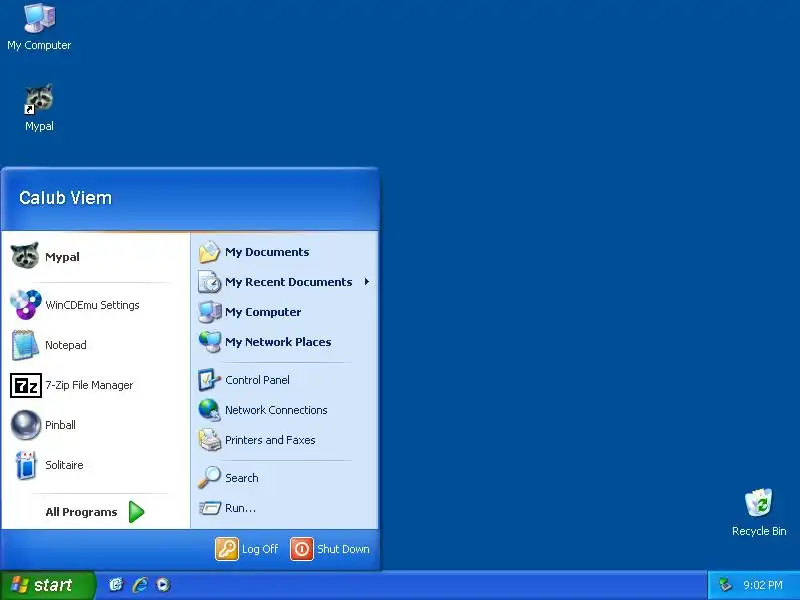Click the Log Off text label
800x600 pixels.
(x=260, y=549)
